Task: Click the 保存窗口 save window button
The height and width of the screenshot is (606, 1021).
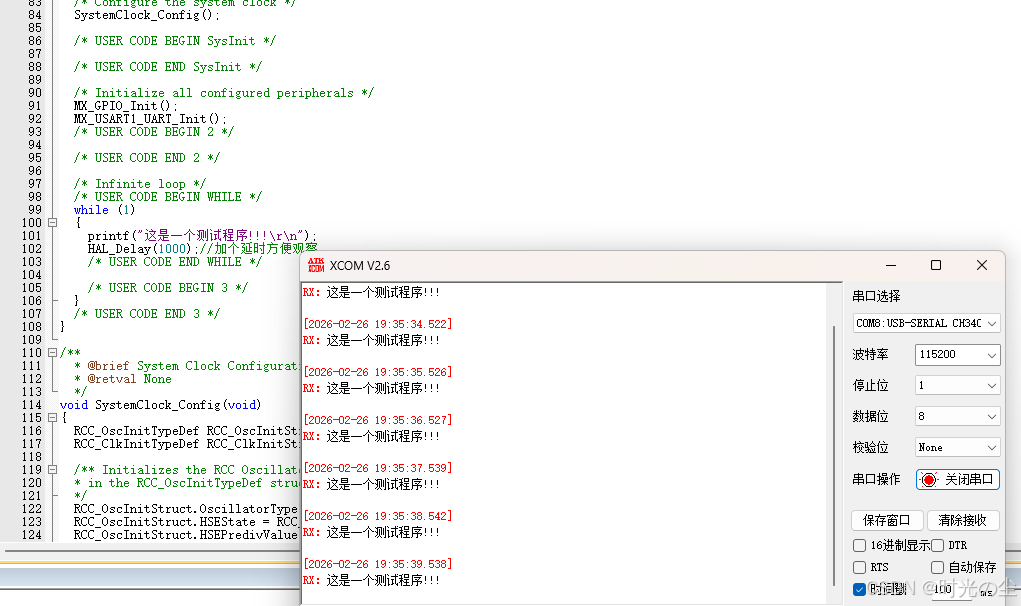Action: click(x=886, y=520)
